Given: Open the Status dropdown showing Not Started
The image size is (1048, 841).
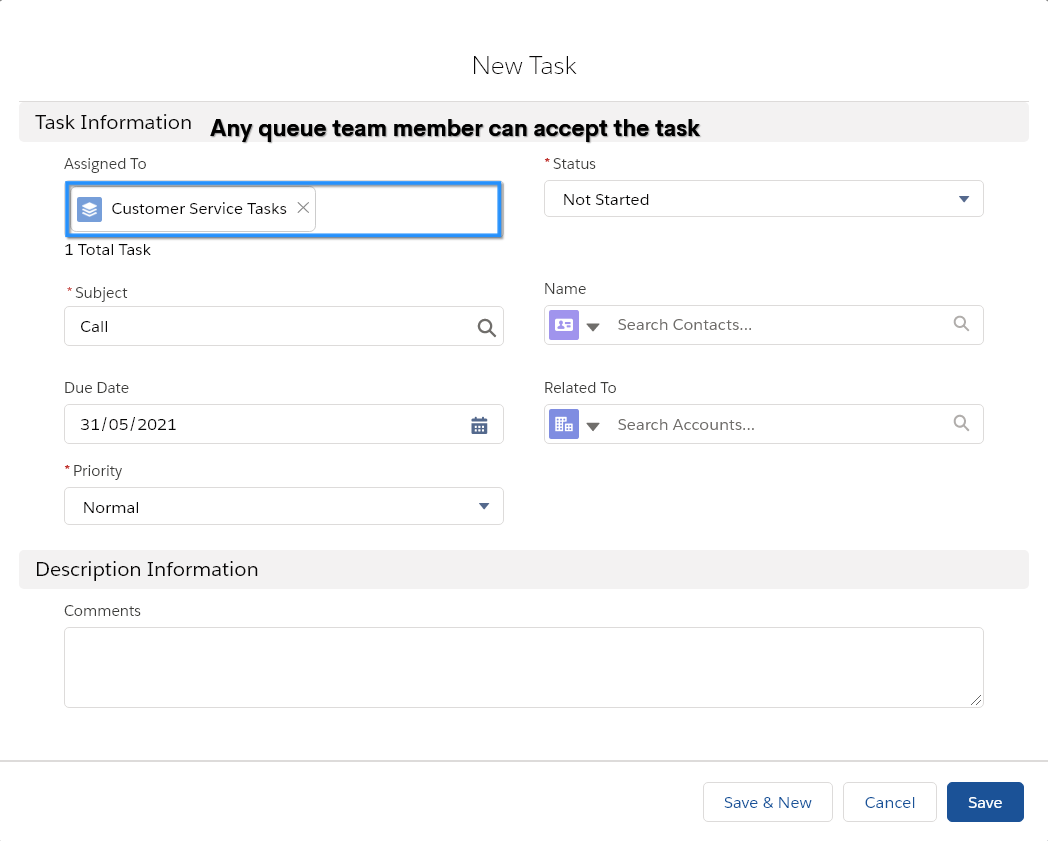Looking at the screenshot, I should pos(763,199).
